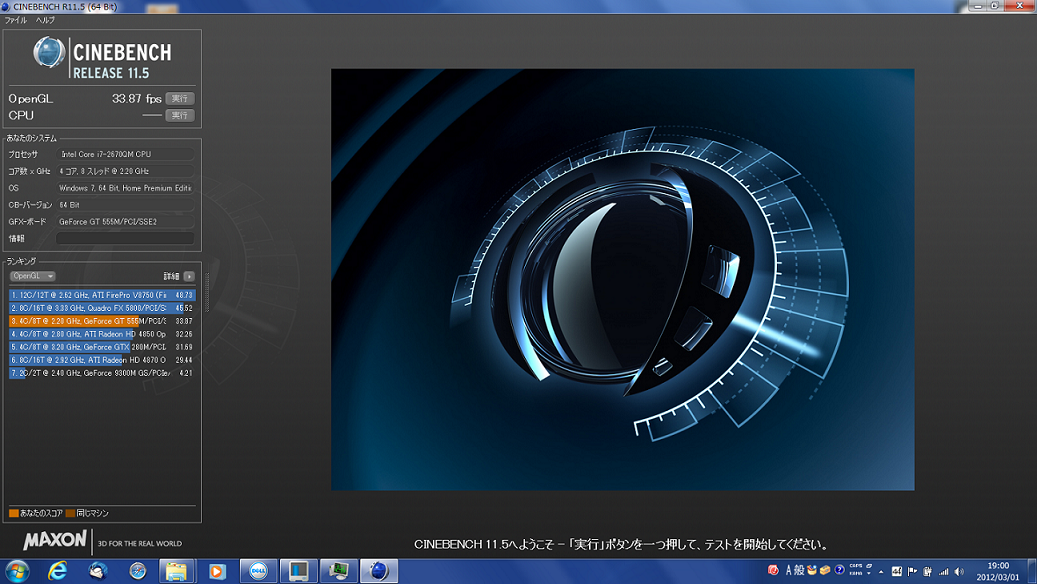Image resolution: width=1037 pixels, height=584 pixels.
Task: Click the Action Center flag tray icon
Action: pyautogui.click(x=912, y=571)
